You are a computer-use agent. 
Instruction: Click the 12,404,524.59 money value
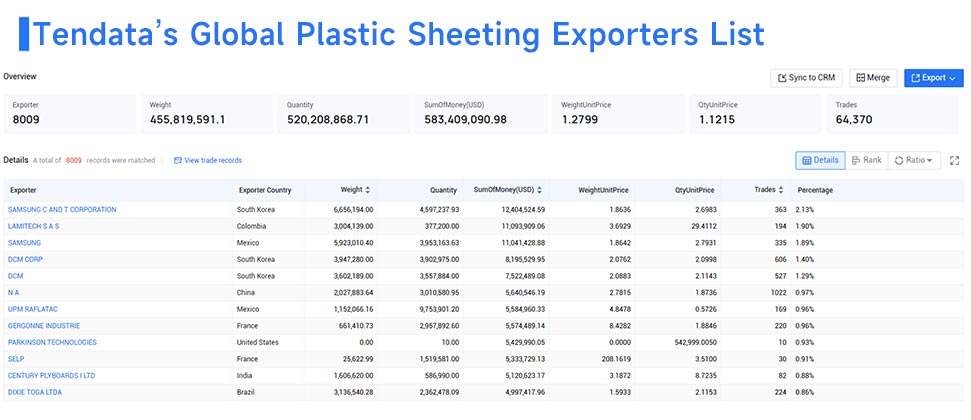click(x=523, y=210)
